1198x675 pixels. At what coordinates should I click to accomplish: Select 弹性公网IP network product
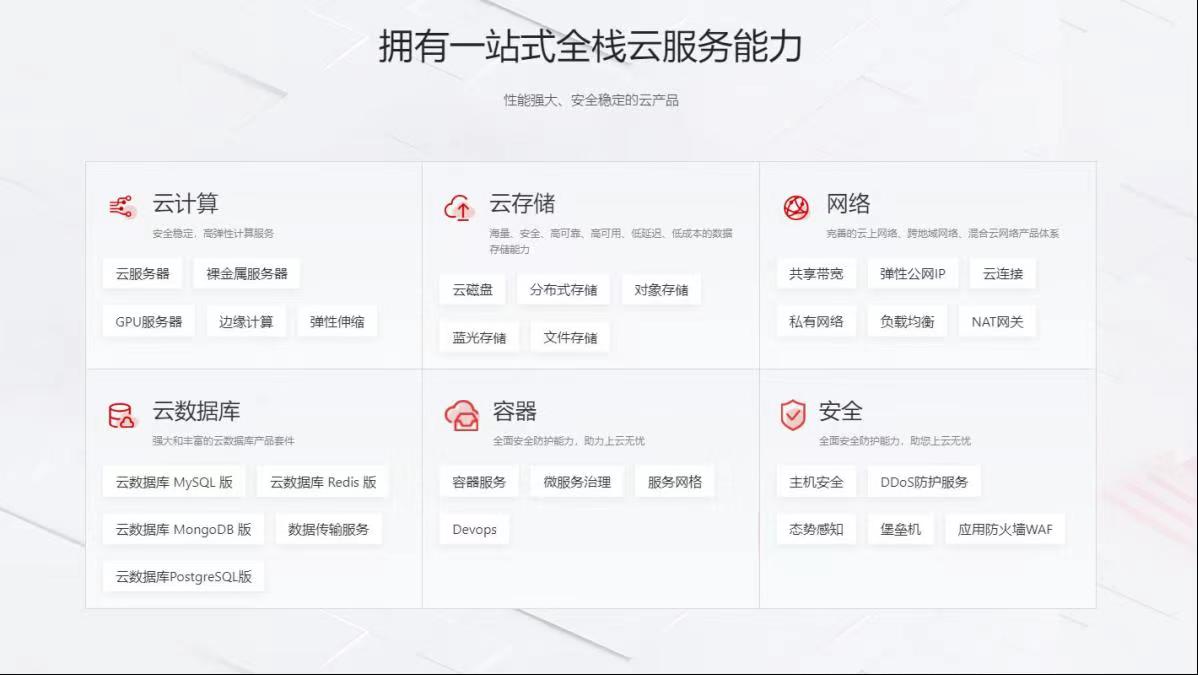click(912, 274)
